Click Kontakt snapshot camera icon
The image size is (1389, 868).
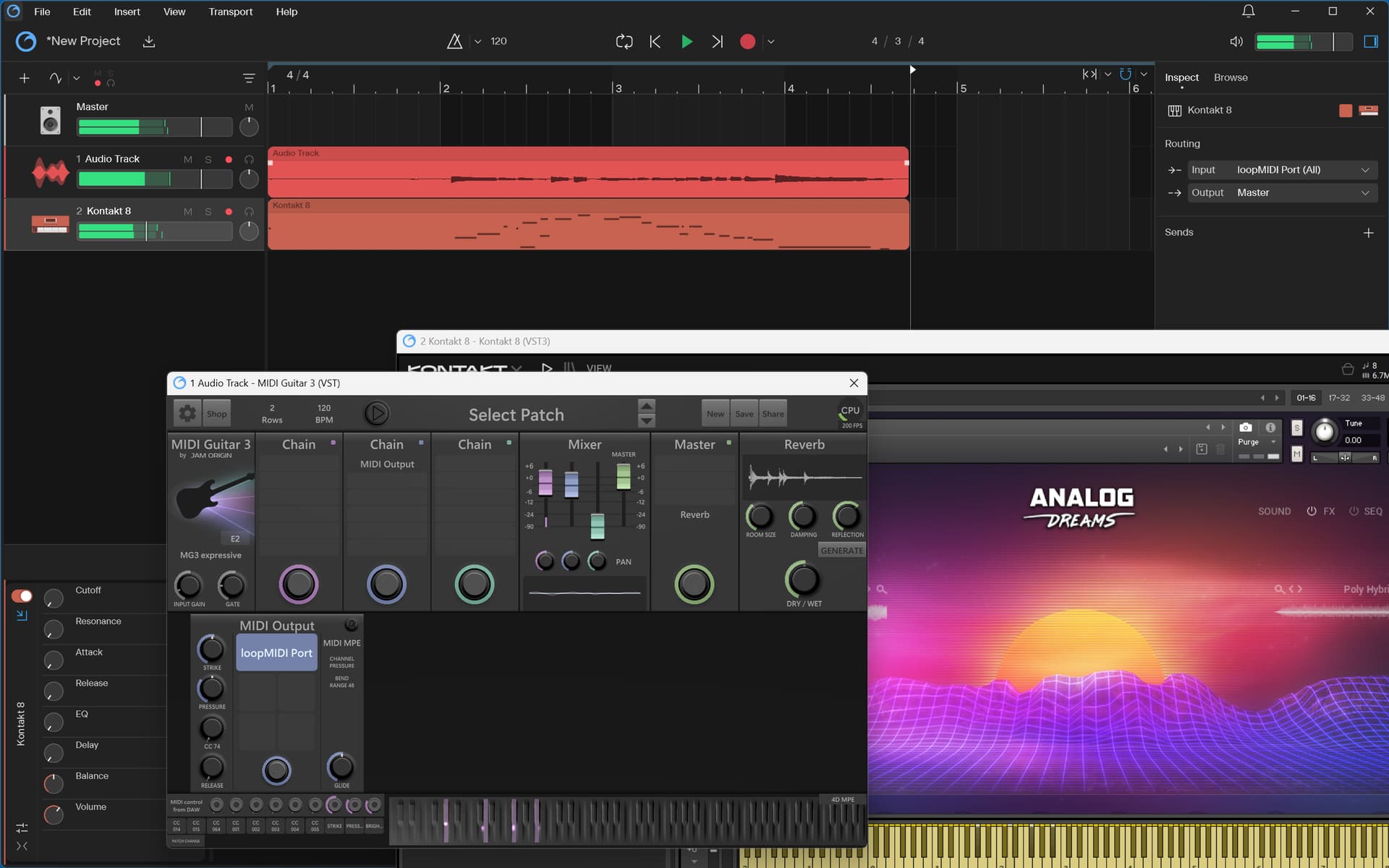1245,427
